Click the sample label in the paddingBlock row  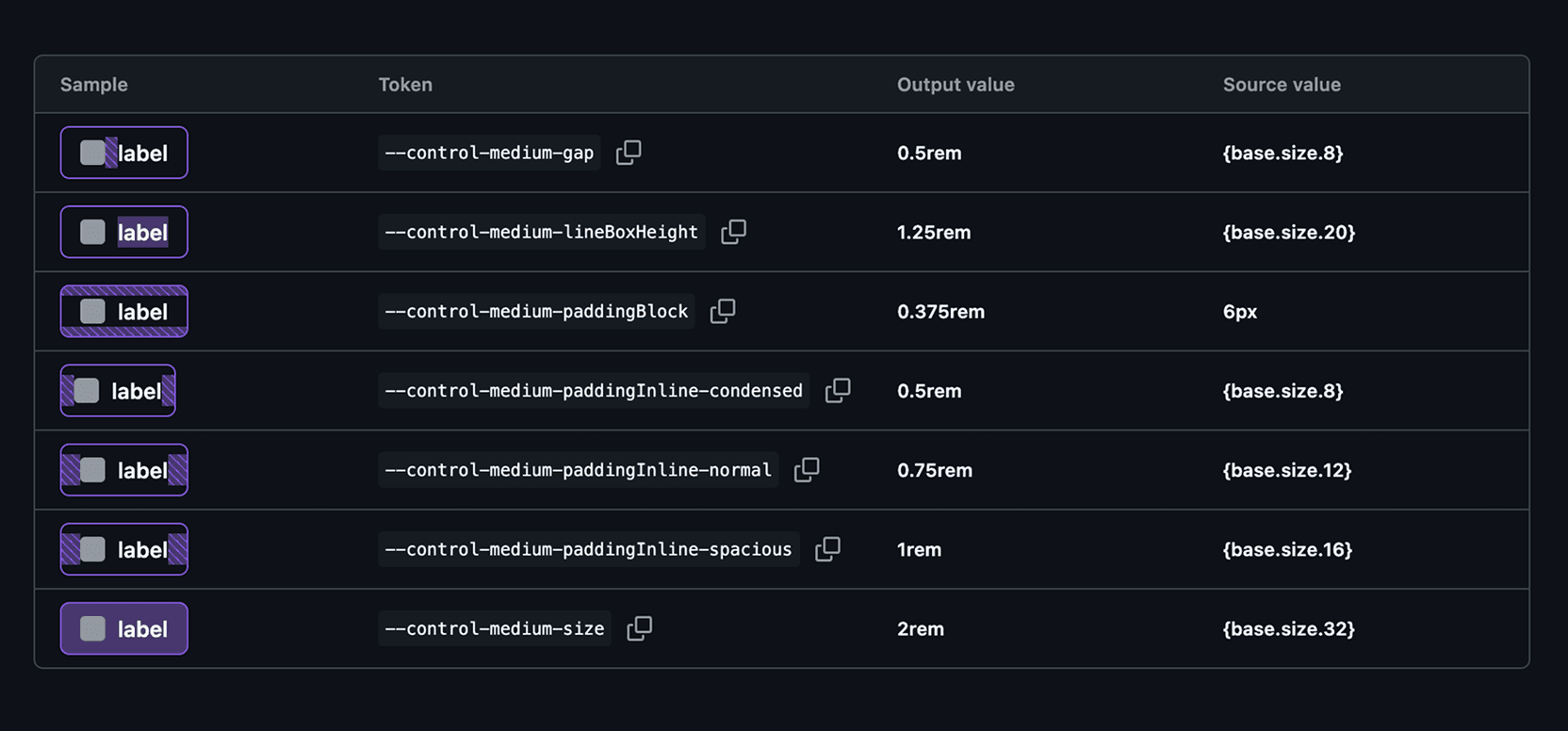tap(124, 311)
